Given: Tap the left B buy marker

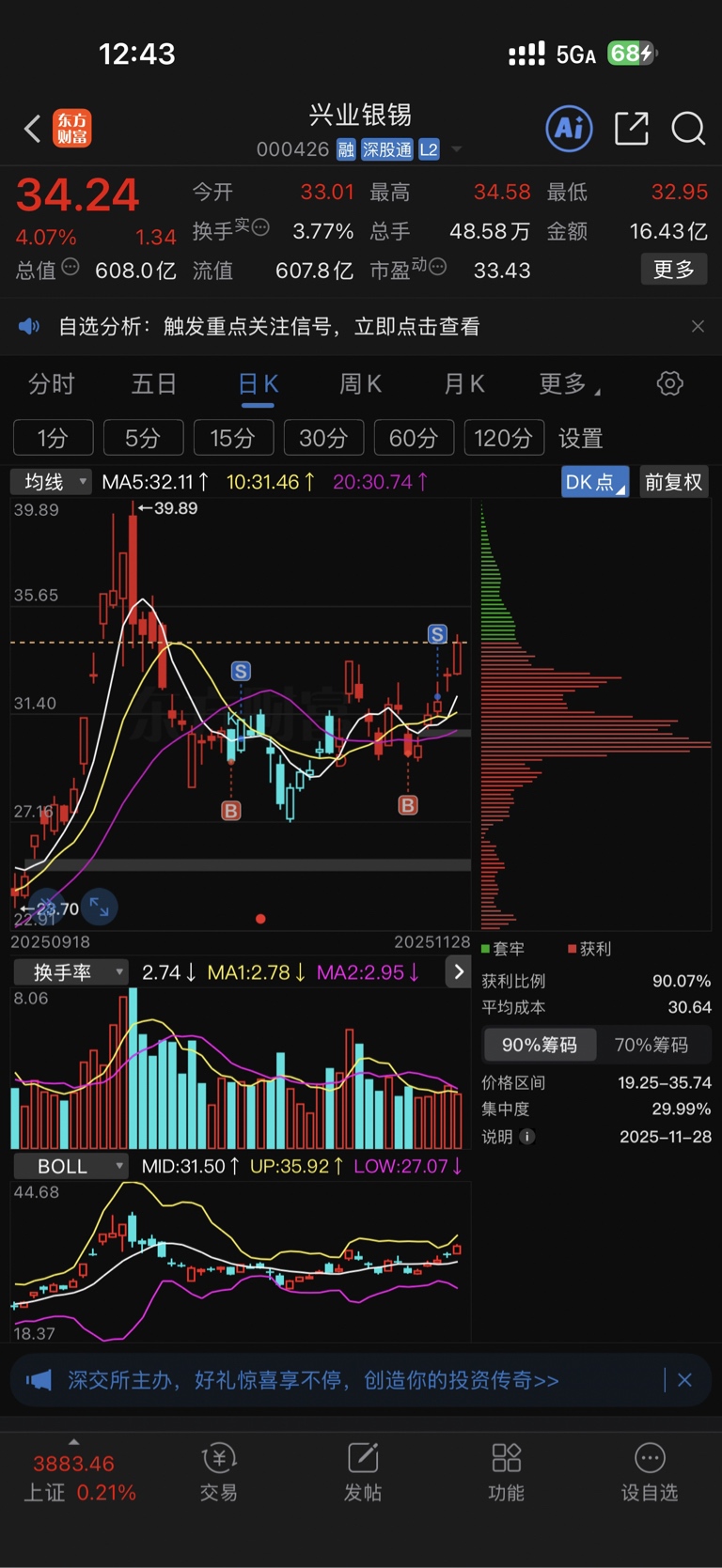Looking at the screenshot, I should [x=231, y=810].
